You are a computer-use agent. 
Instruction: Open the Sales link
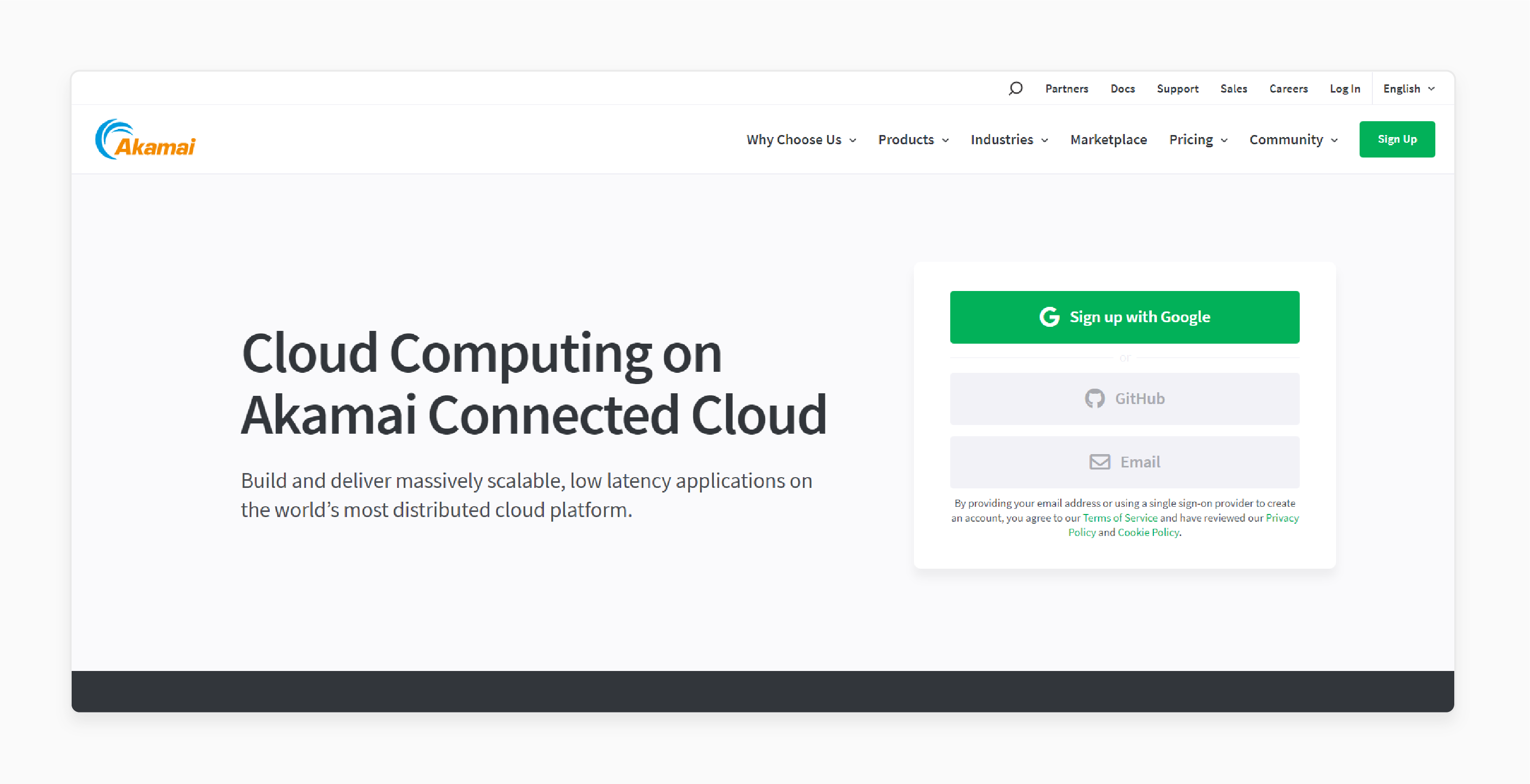pos(1234,88)
